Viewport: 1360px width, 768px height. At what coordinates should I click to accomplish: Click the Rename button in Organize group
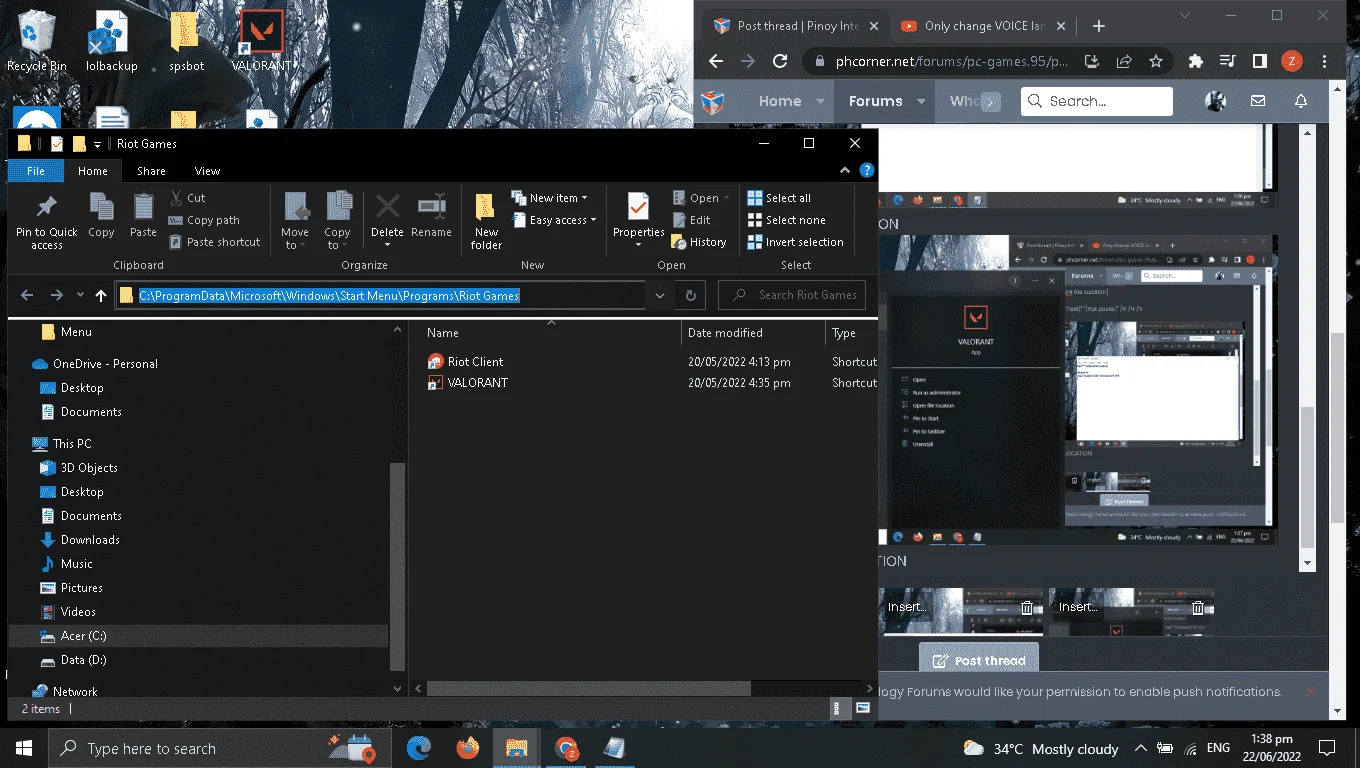[x=431, y=217]
